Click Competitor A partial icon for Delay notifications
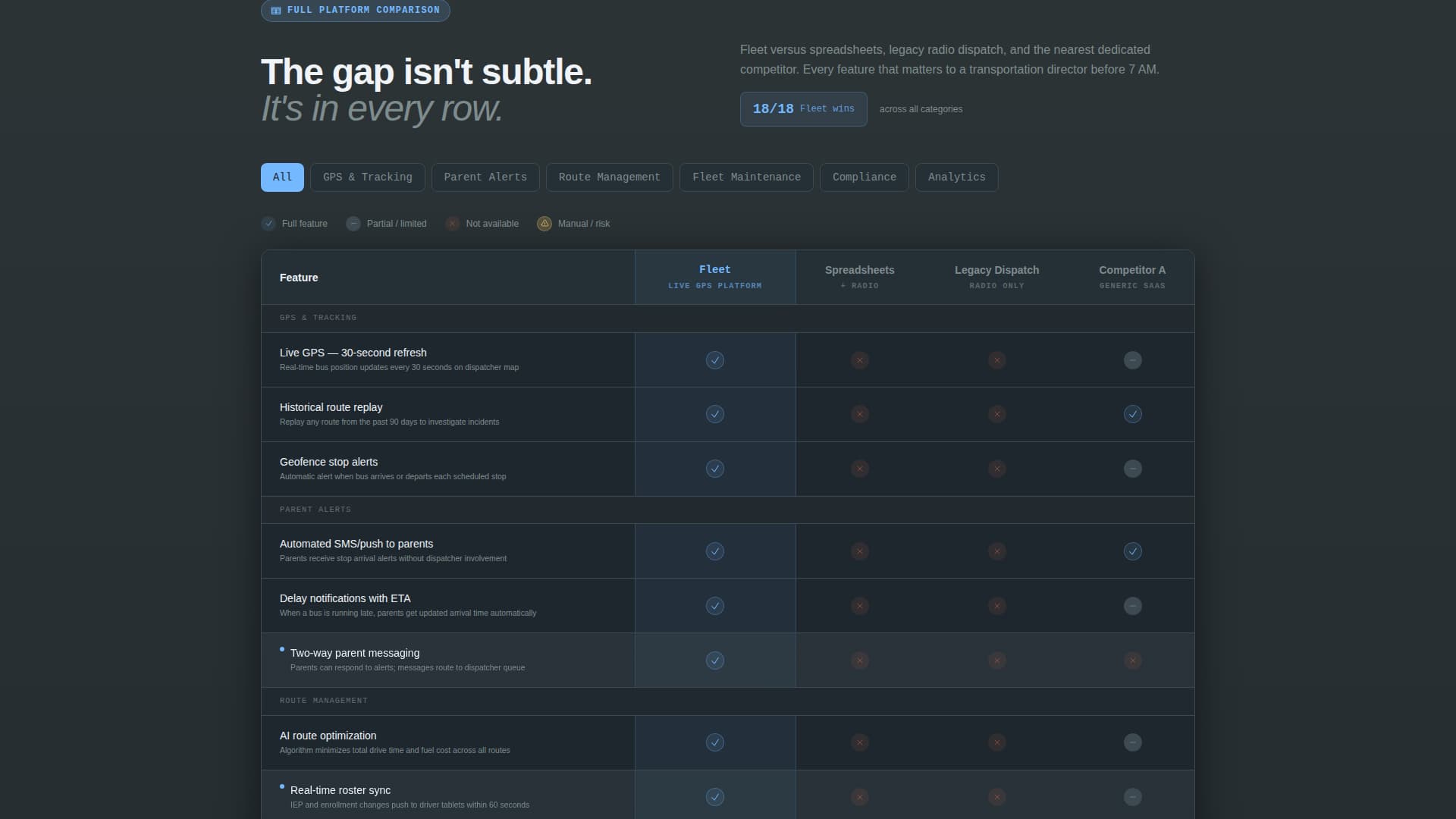1456x819 pixels. [x=1133, y=606]
